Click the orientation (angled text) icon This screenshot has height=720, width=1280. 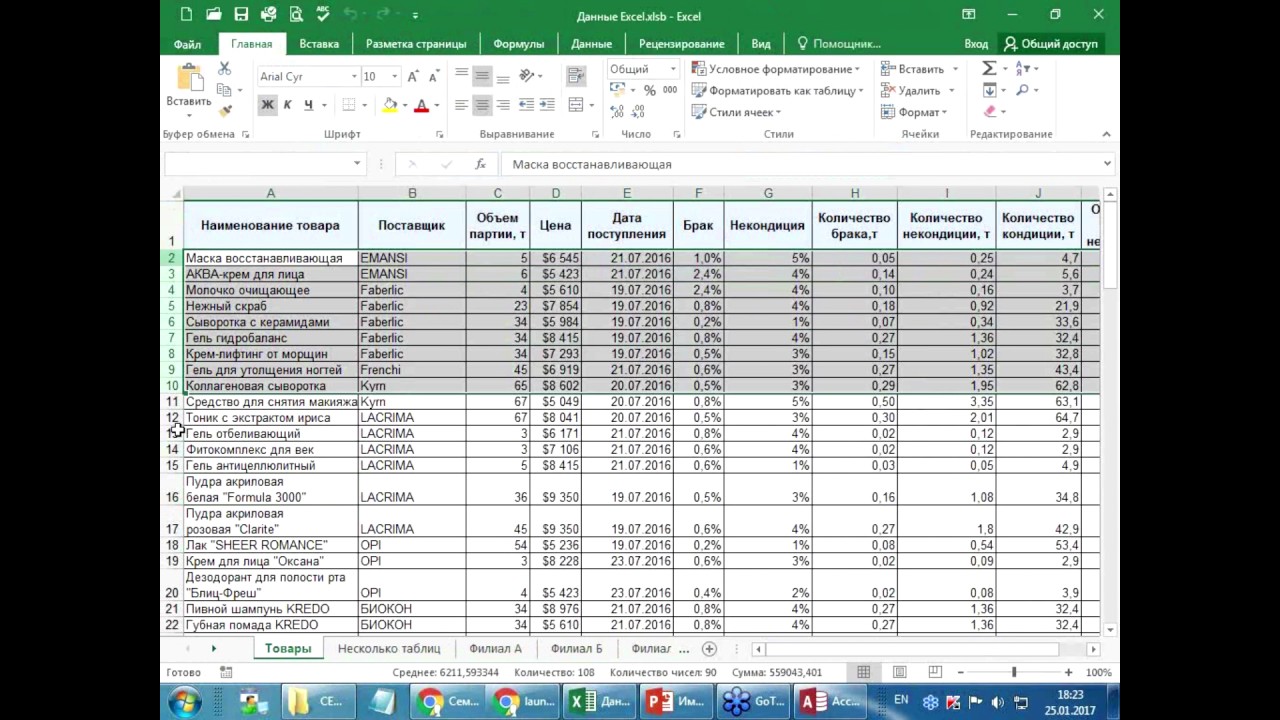pos(526,76)
